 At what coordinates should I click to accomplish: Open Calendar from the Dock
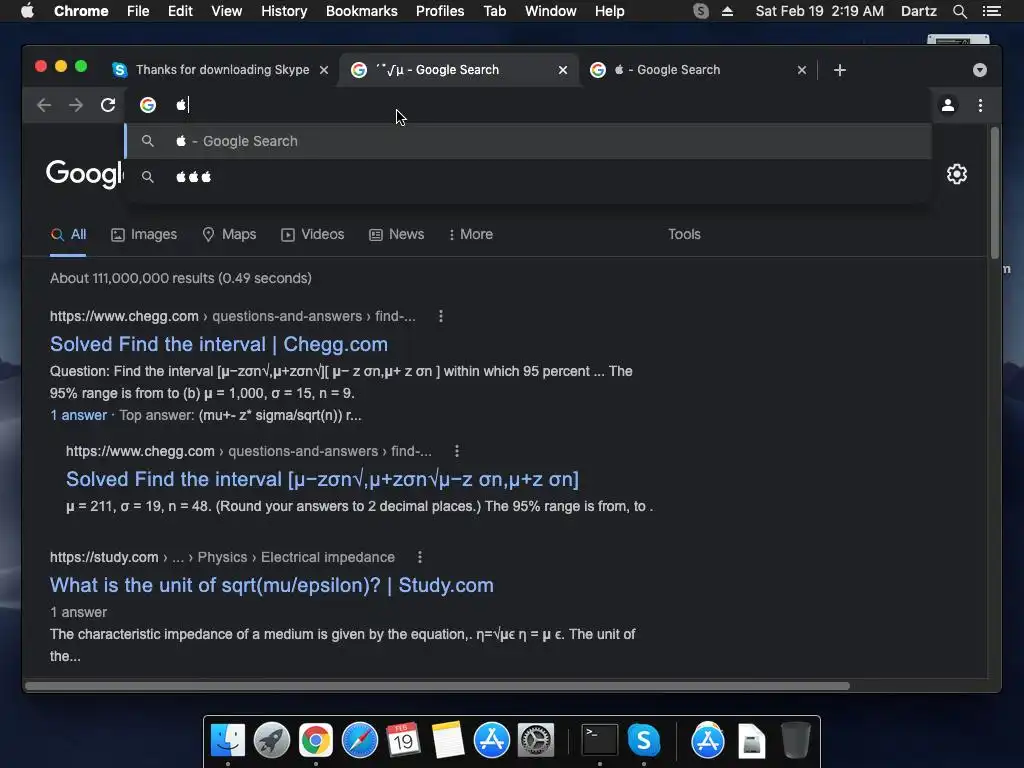(404, 740)
